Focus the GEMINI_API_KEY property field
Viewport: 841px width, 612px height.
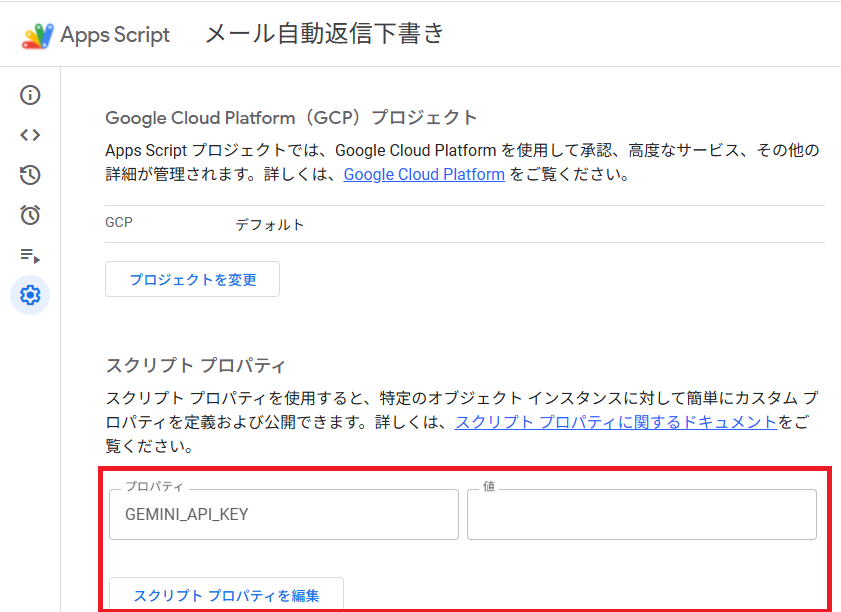click(x=283, y=514)
